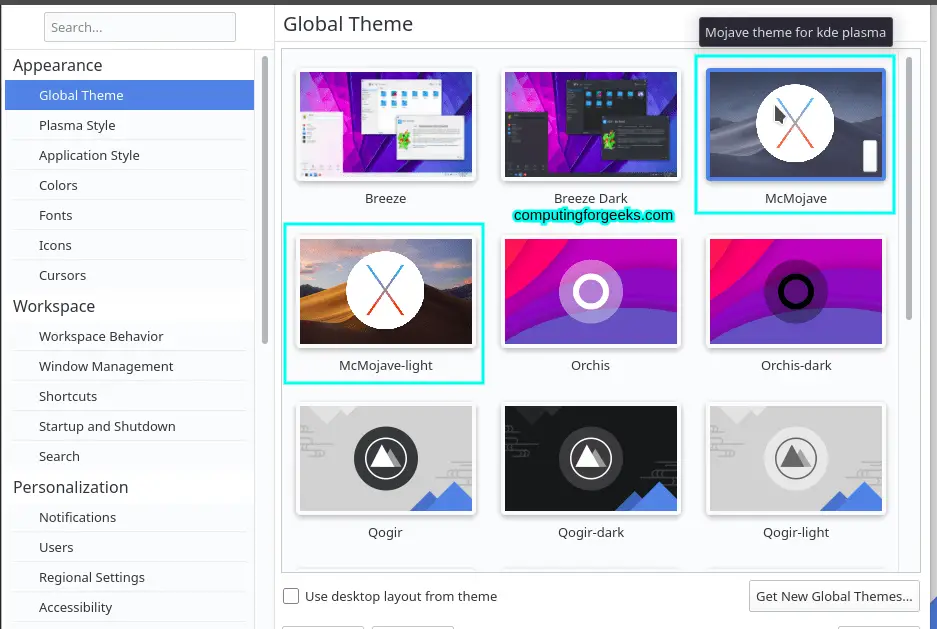Click the Orchis theme label
Screen dimensions: 937x629
coord(590,366)
